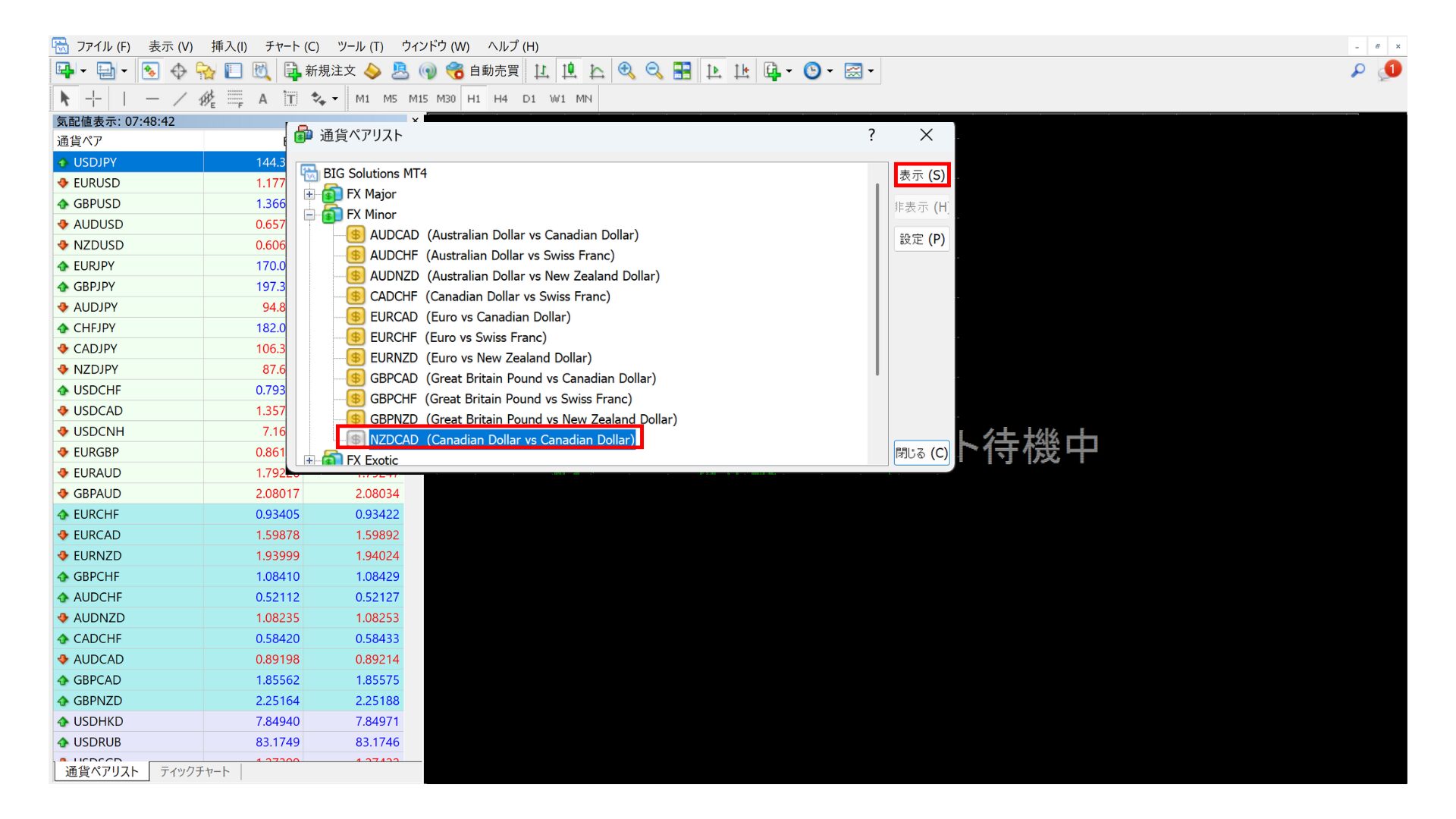
Task: Toggle the H4 timeframe button
Action: coord(500,99)
